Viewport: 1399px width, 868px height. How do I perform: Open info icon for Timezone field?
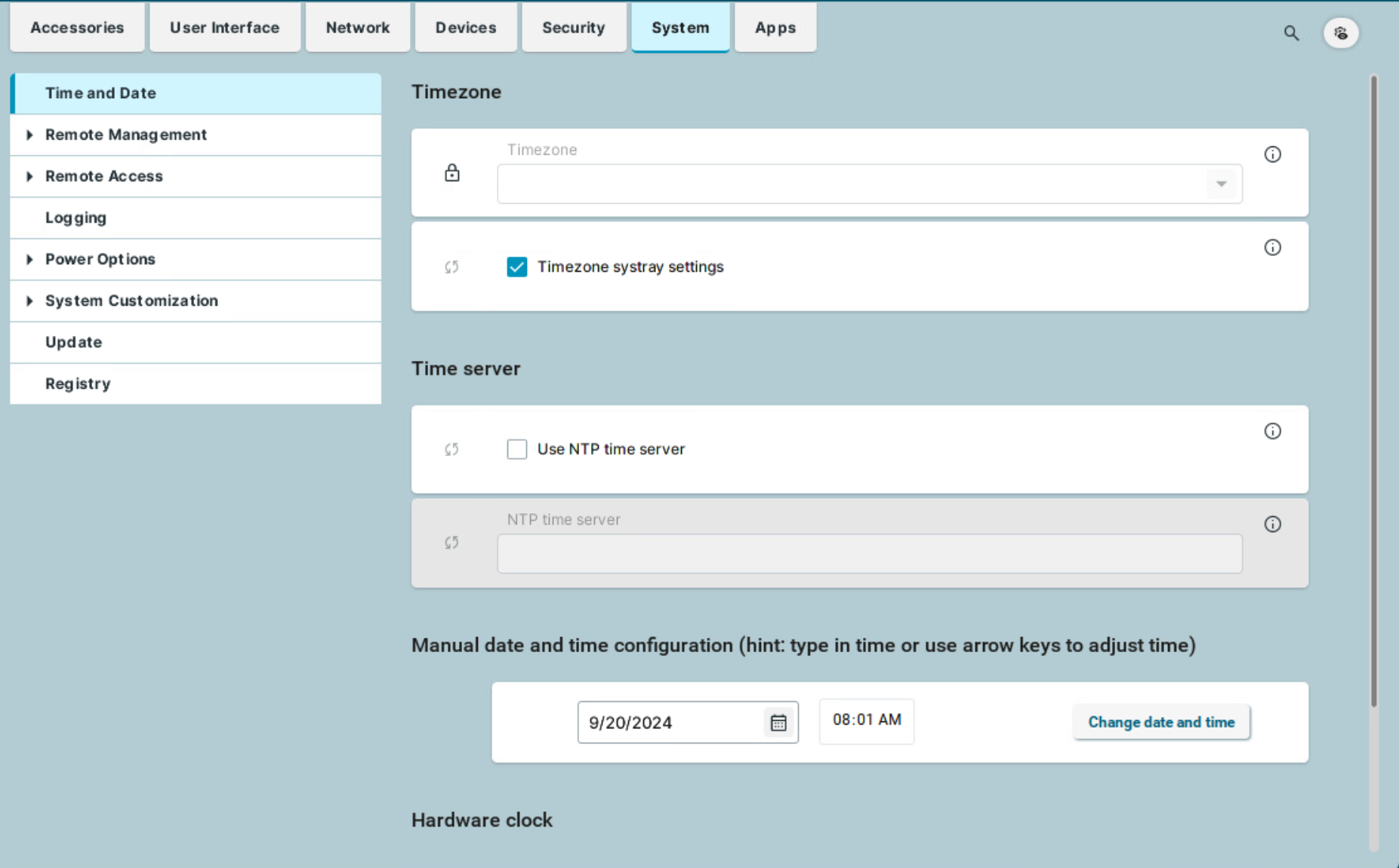point(1272,155)
